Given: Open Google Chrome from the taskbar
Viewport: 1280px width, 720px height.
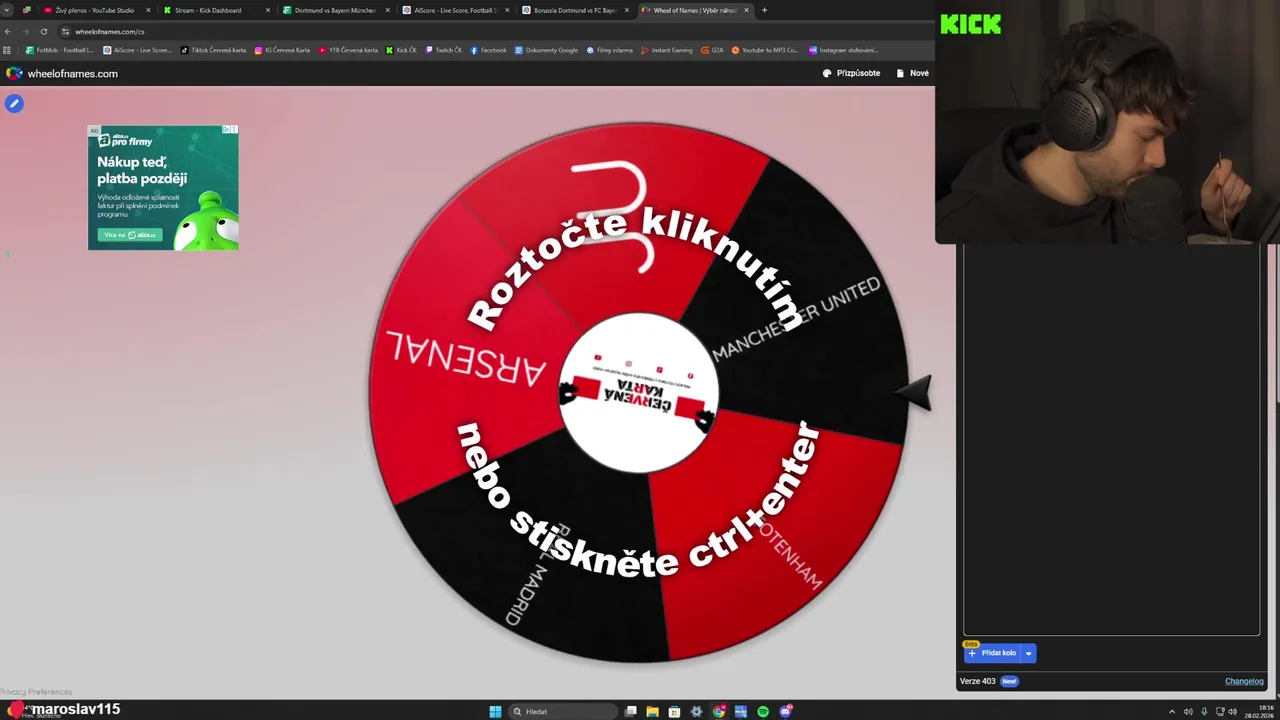Looking at the screenshot, I should click(719, 711).
